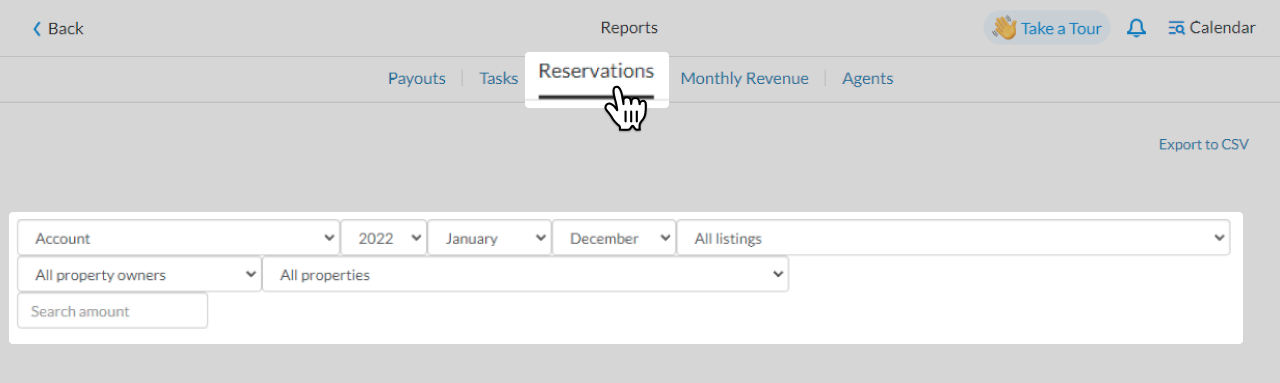Expand the December end month selector
The image size is (1280, 383).
[x=615, y=238]
